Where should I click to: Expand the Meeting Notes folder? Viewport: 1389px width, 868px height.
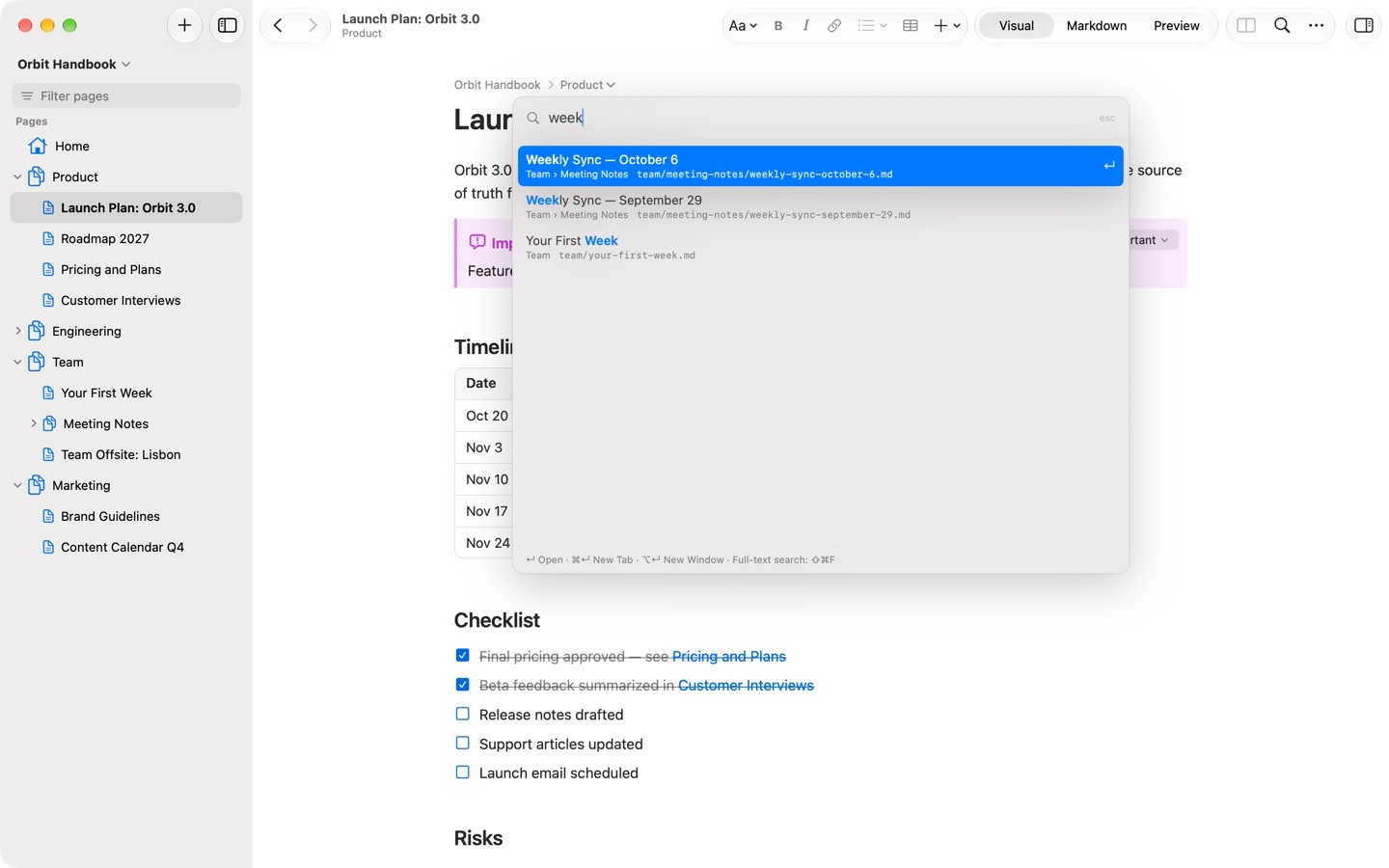[34, 423]
